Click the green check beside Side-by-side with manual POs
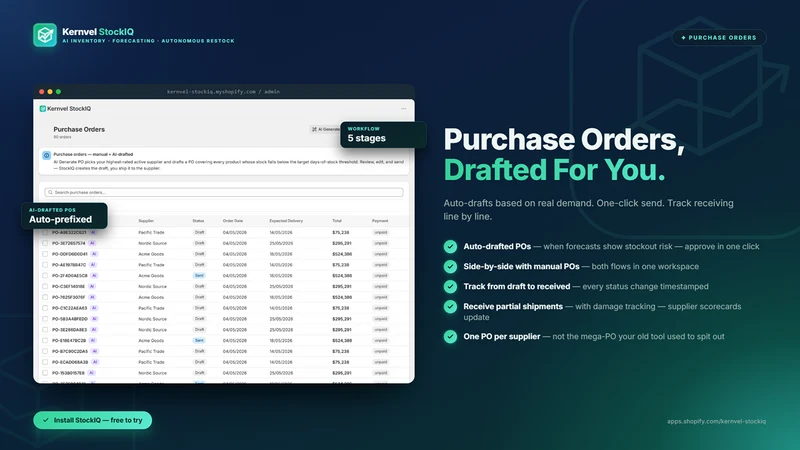The width and height of the screenshot is (800, 450). pos(450,266)
